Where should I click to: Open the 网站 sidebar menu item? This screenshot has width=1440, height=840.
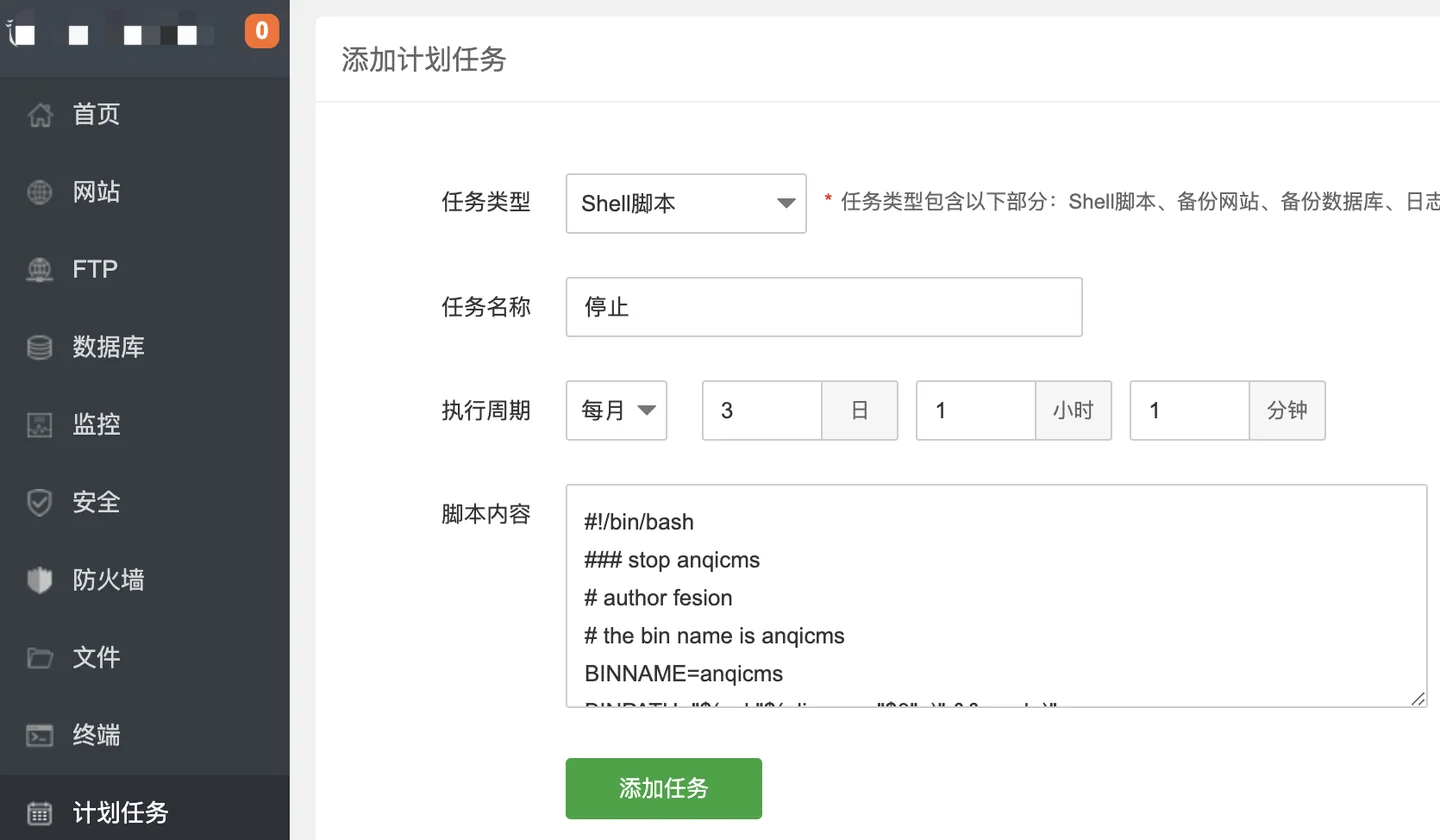pos(145,192)
